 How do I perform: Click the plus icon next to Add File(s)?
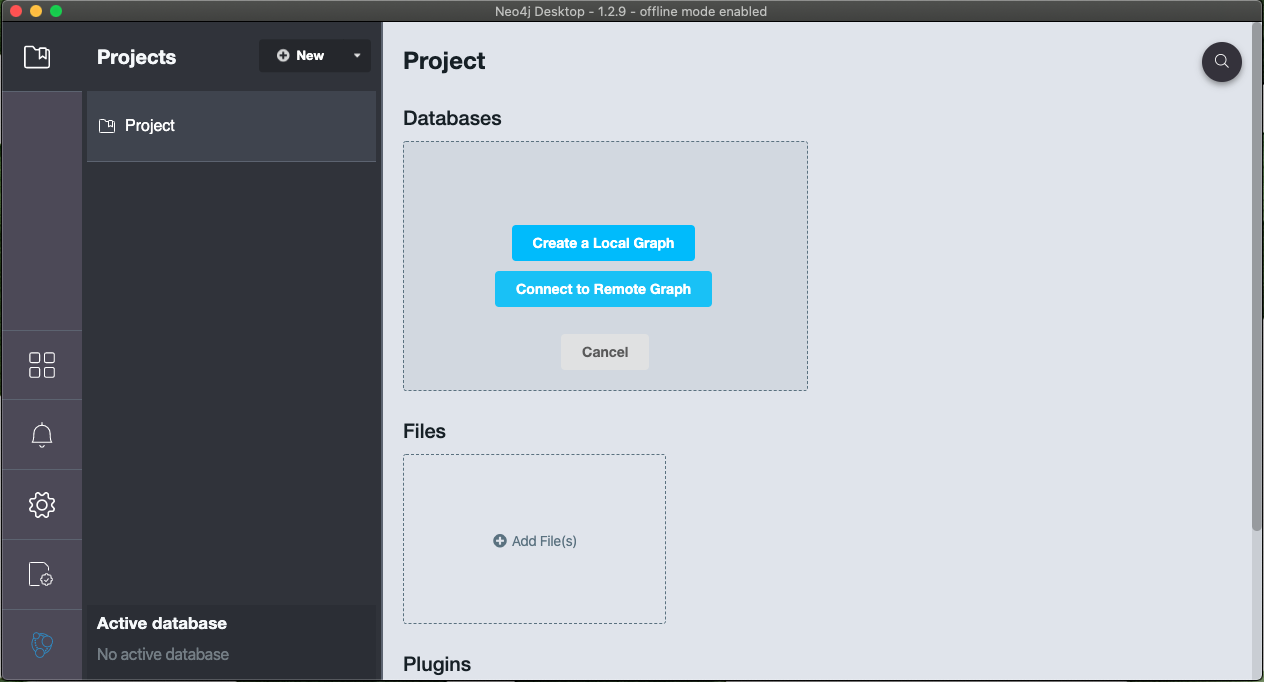[x=499, y=540]
